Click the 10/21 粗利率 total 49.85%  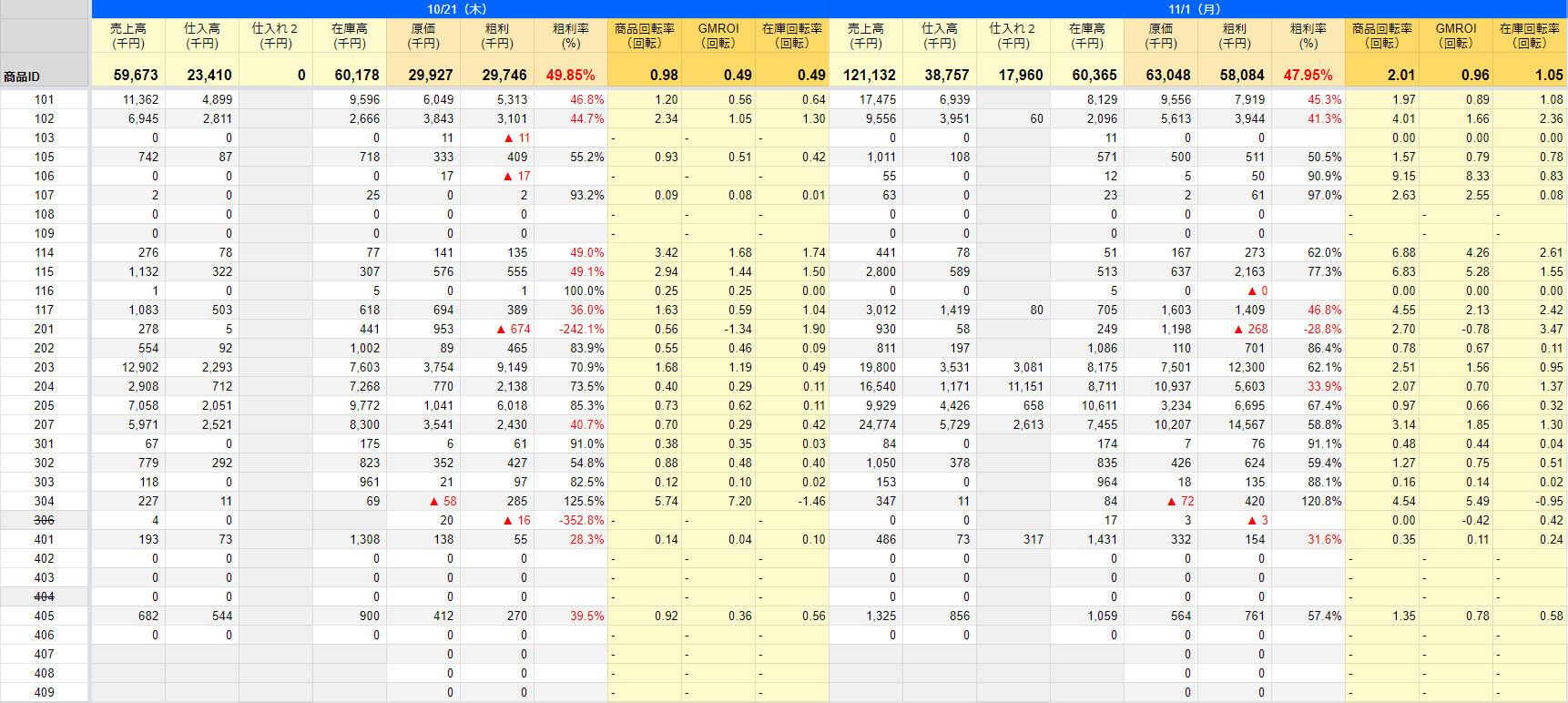click(570, 75)
